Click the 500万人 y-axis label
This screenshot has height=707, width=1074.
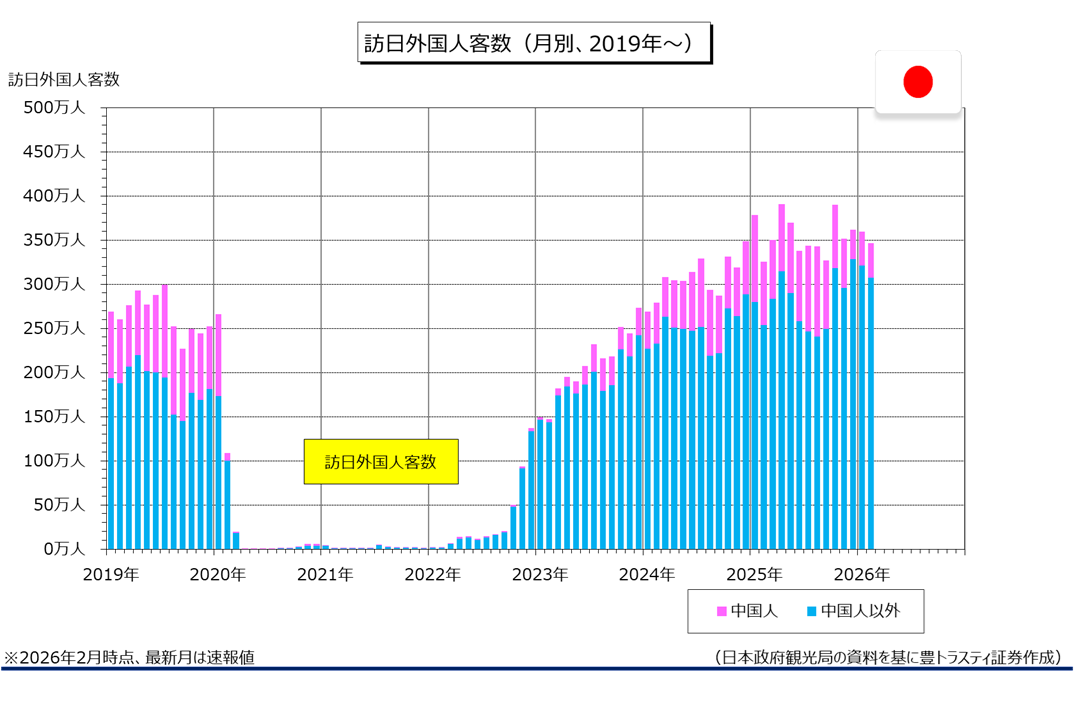coord(54,108)
